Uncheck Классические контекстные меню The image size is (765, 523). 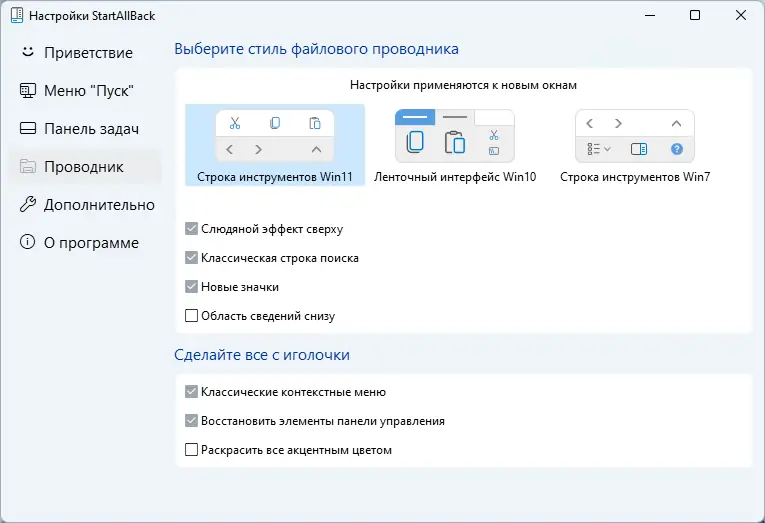(x=192, y=392)
